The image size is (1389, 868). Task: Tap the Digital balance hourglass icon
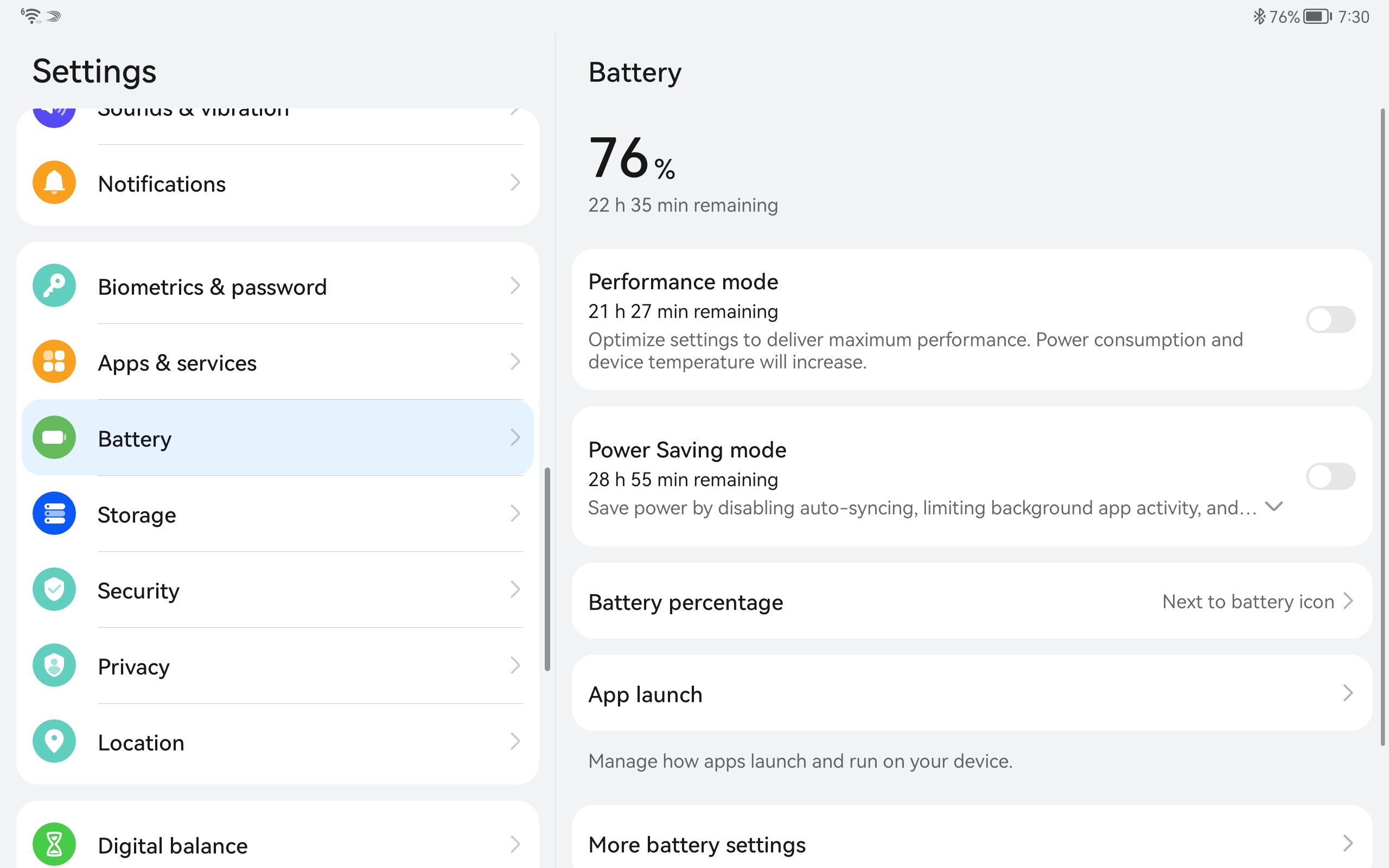[54, 845]
